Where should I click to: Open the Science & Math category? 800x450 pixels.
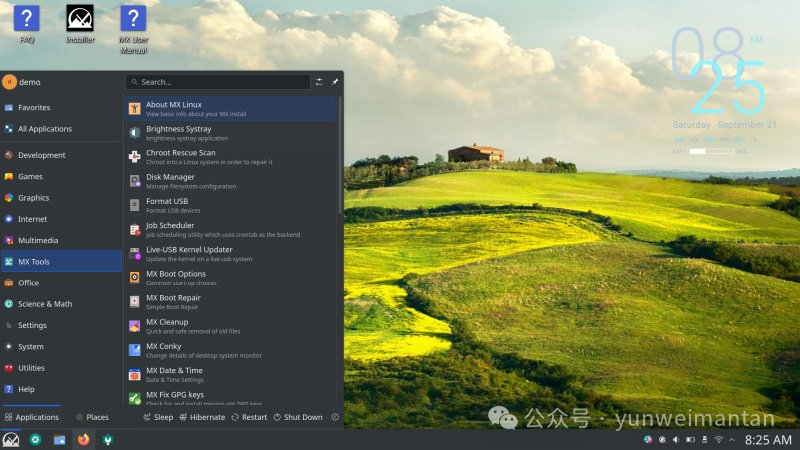coord(61,304)
